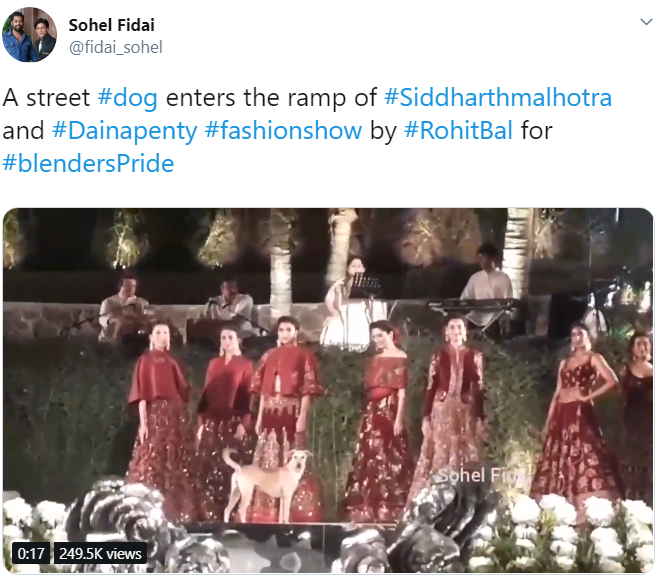662x585 pixels.
Task: Select the #fashionshow hashtag
Action: pyautogui.click(x=283, y=130)
